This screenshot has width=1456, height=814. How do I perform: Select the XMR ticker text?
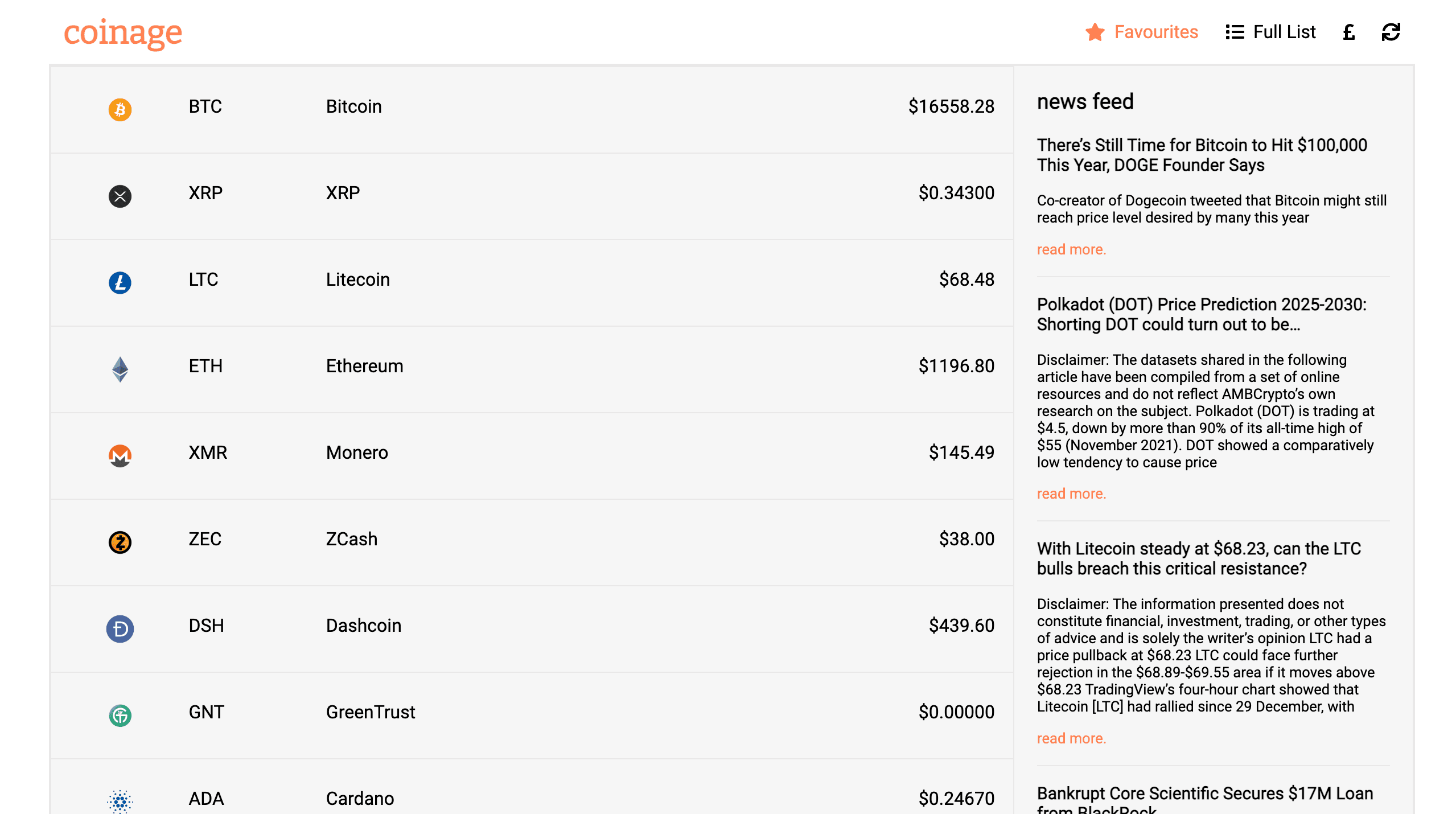pos(208,453)
